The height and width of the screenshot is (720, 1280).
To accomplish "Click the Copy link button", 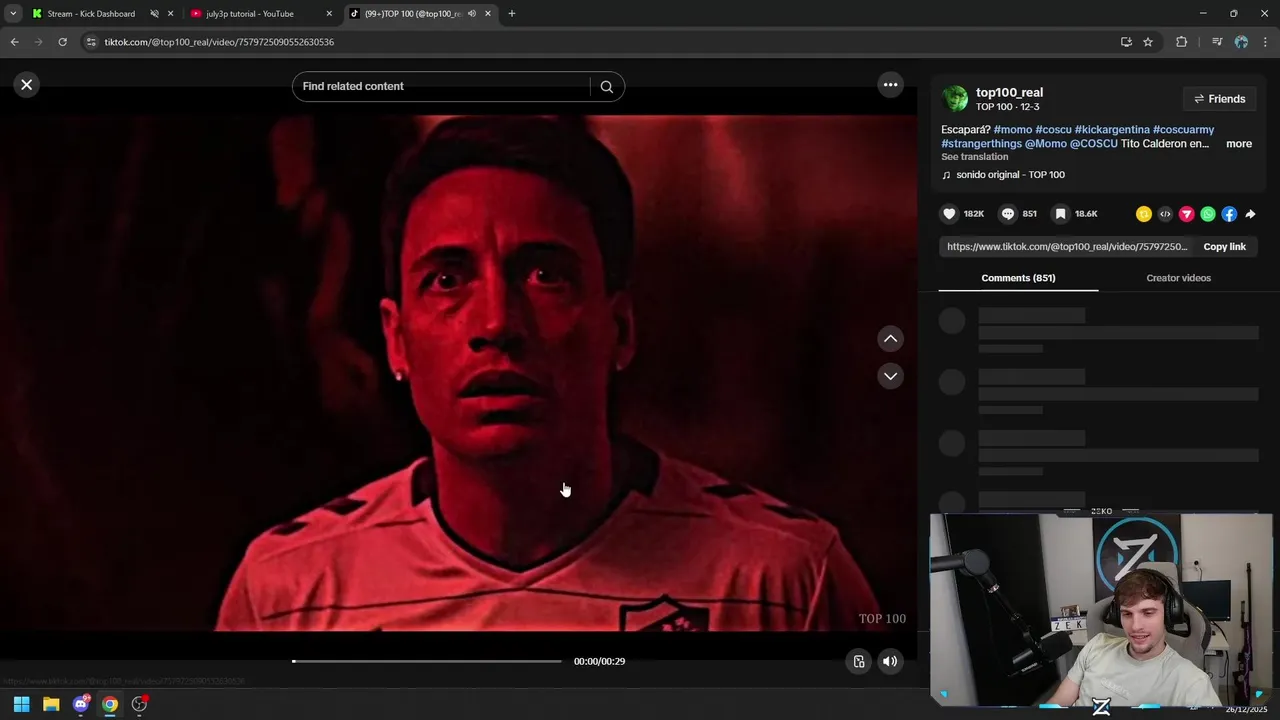I will pos(1224,247).
